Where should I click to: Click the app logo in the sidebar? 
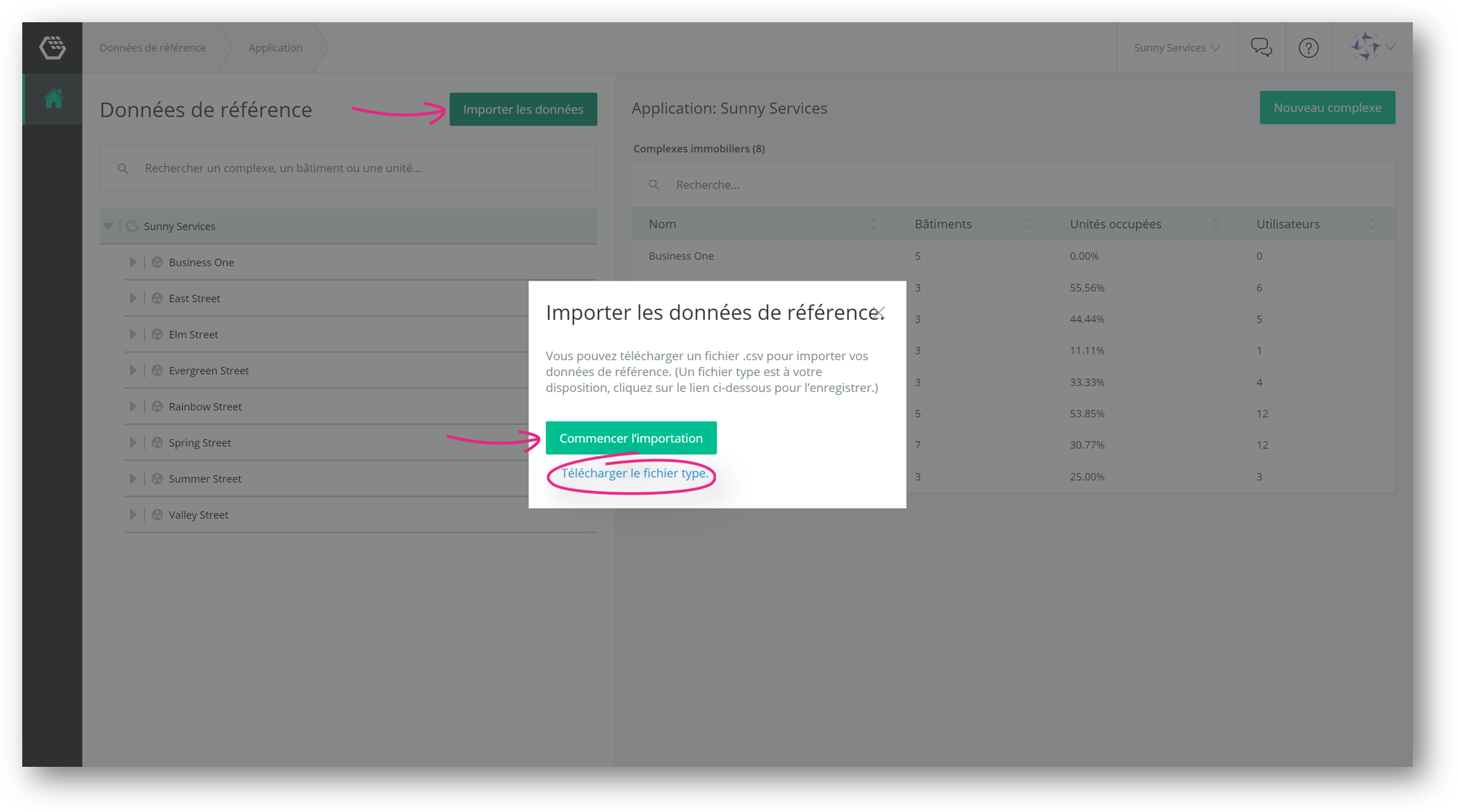coord(52,47)
